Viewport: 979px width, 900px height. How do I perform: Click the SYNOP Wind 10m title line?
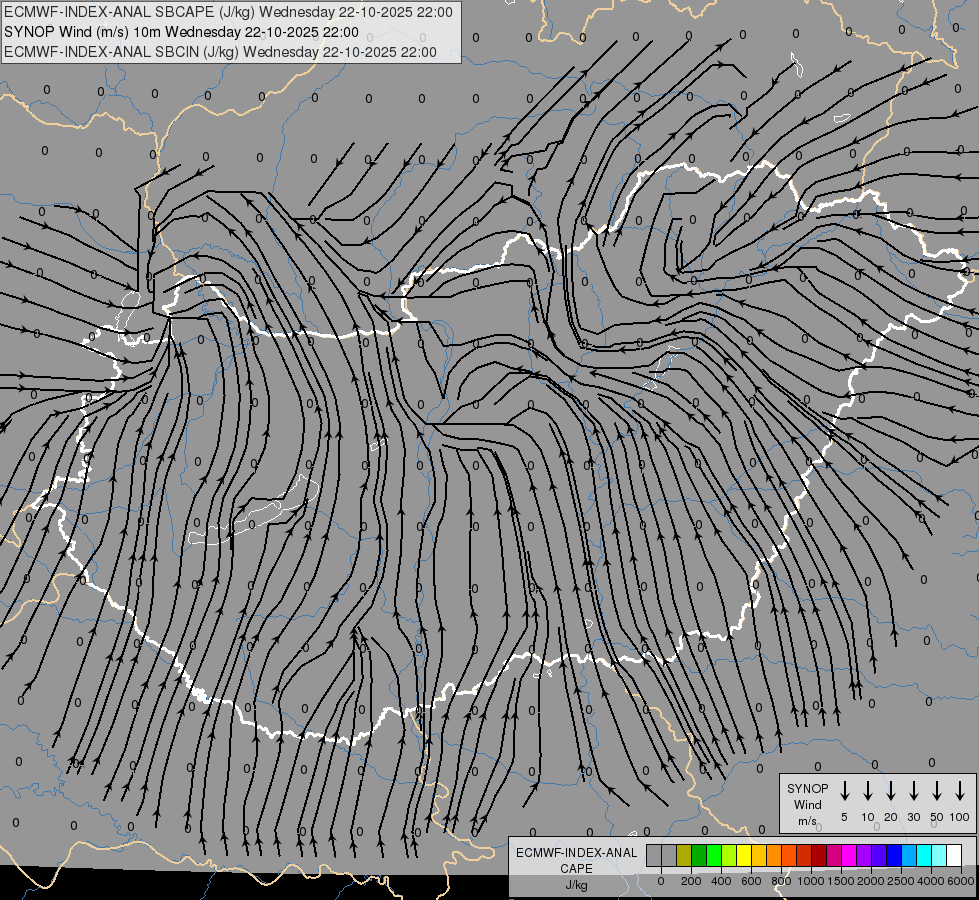[181, 32]
